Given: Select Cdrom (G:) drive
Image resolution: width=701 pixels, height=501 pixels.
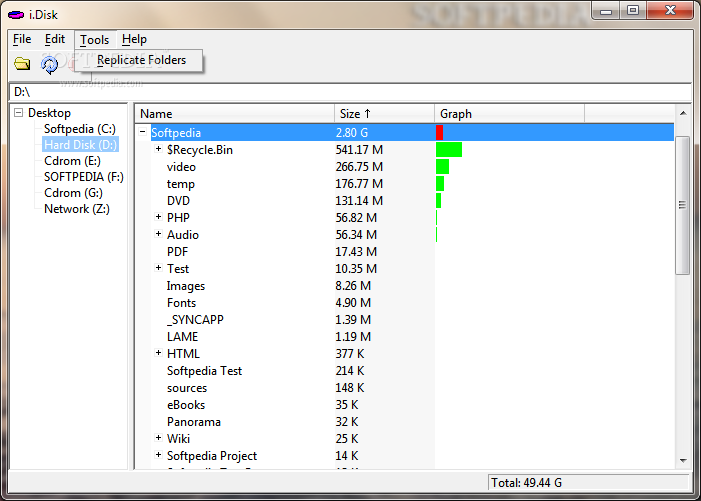Looking at the screenshot, I should coord(73,193).
